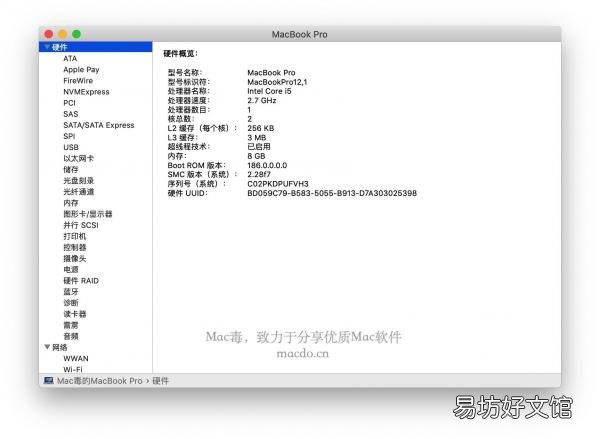
Task: Click the 已启用 hyper-threading value
Action: pyautogui.click(x=259, y=147)
